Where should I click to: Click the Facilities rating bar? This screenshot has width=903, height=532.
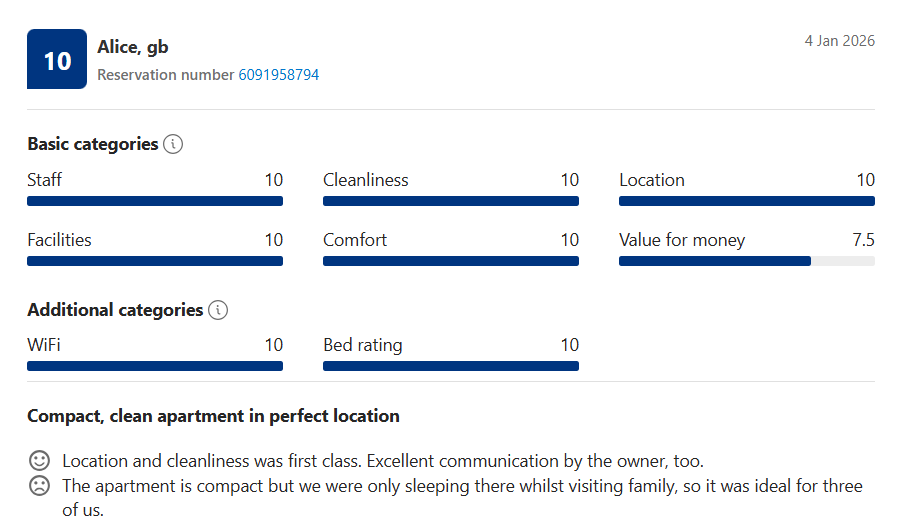pos(155,261)
